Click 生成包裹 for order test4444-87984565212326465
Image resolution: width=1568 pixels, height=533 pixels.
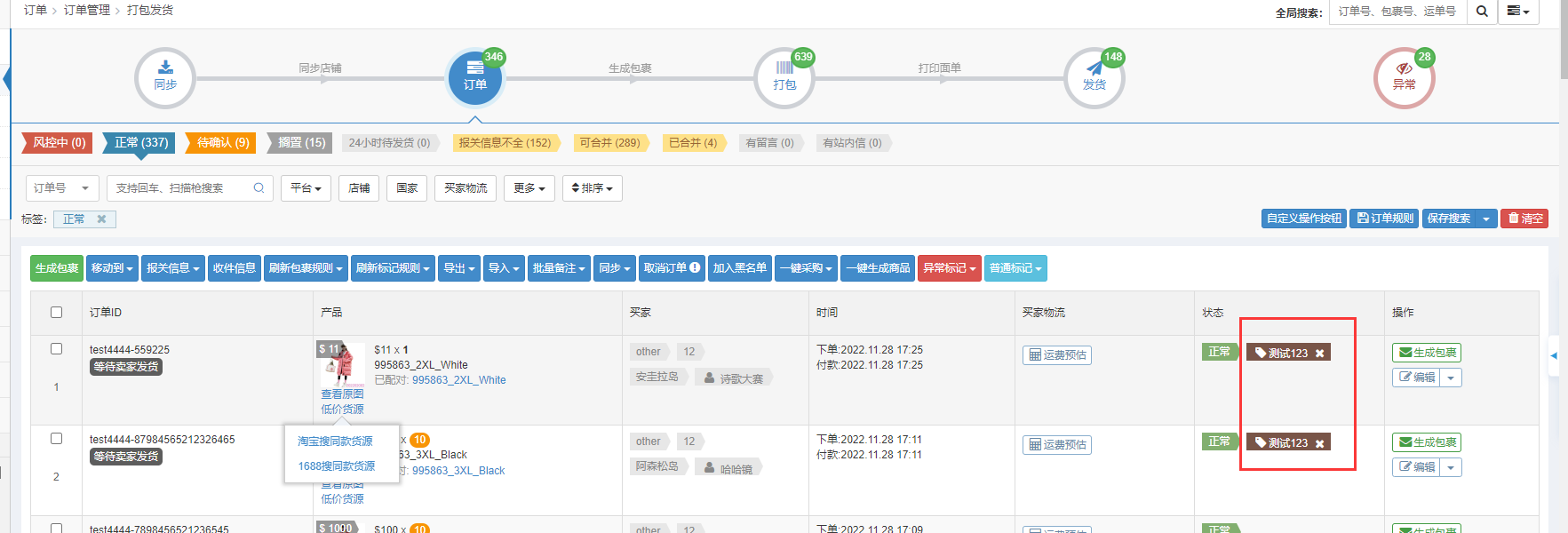point(1427,442)
